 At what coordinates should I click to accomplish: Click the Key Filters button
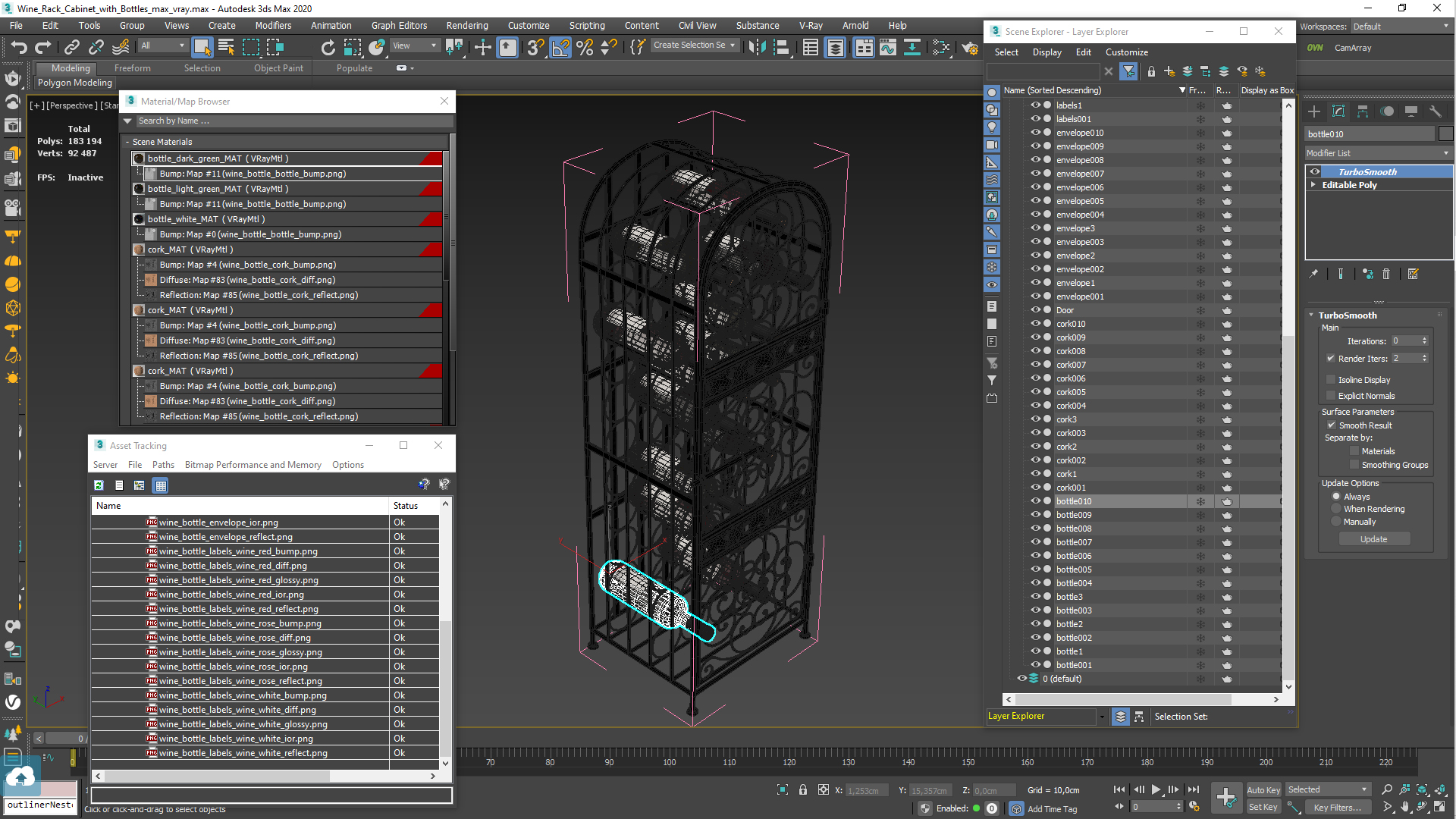1338,808
